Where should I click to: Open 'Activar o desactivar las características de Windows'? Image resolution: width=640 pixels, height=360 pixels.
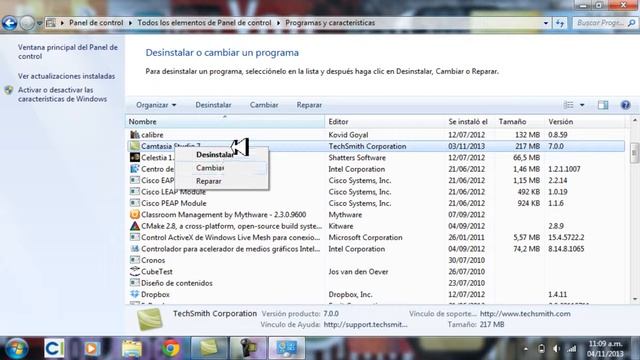62,94
